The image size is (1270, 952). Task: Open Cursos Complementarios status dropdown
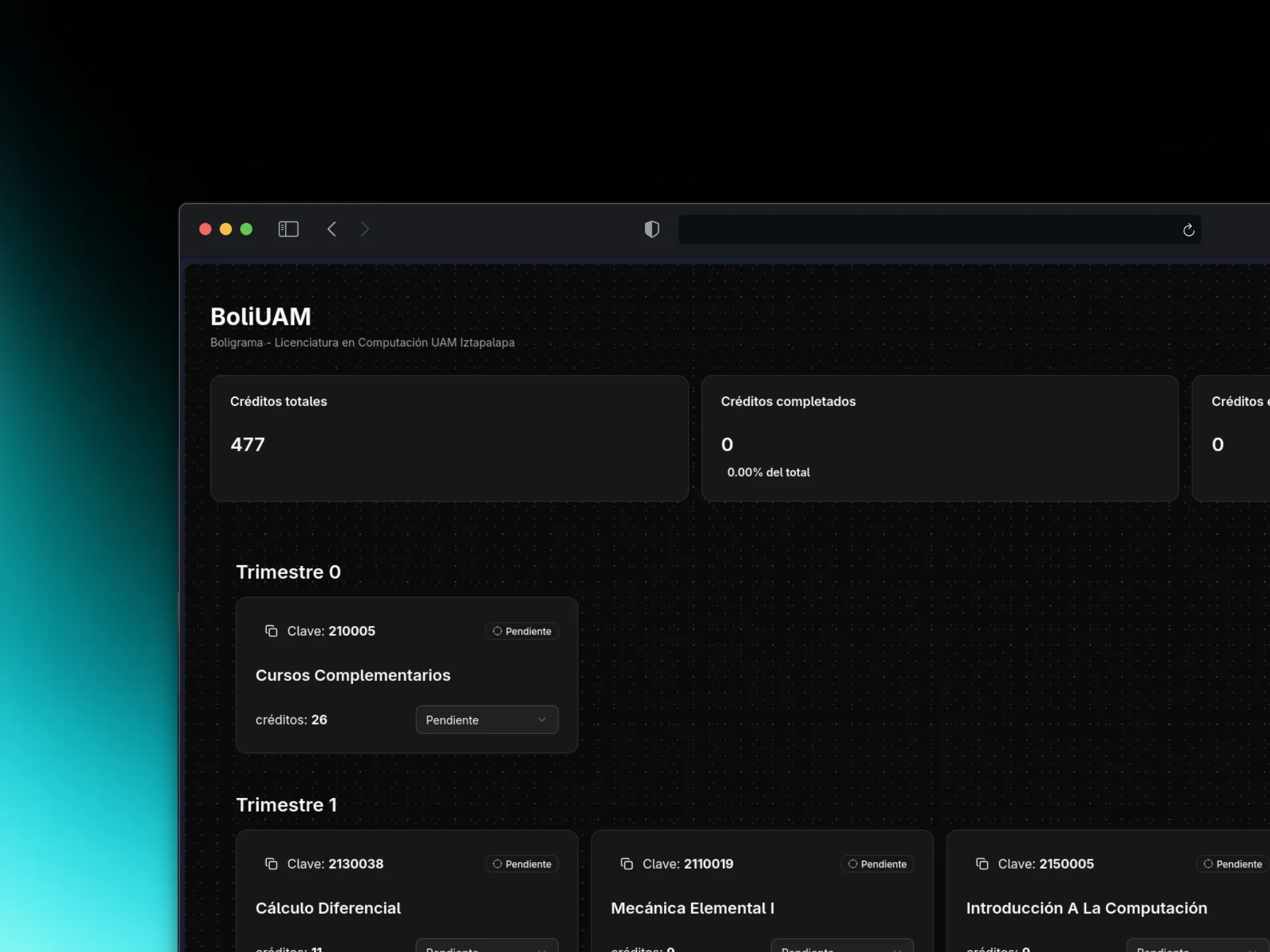tap(486, 719)
